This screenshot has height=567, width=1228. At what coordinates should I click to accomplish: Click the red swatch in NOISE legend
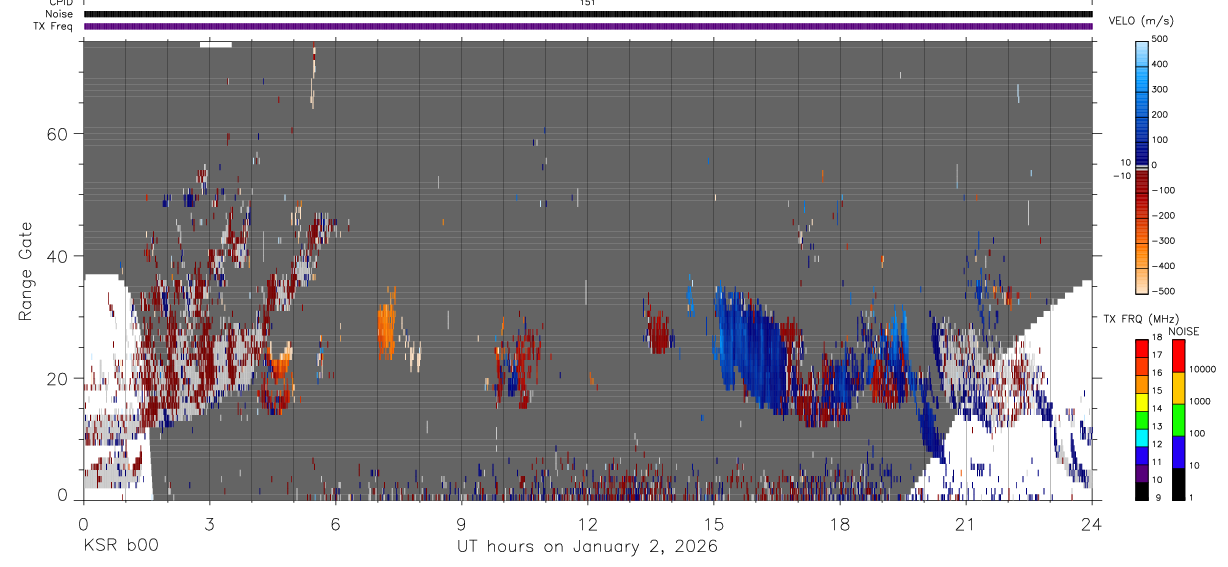(x=1178, y=355)
